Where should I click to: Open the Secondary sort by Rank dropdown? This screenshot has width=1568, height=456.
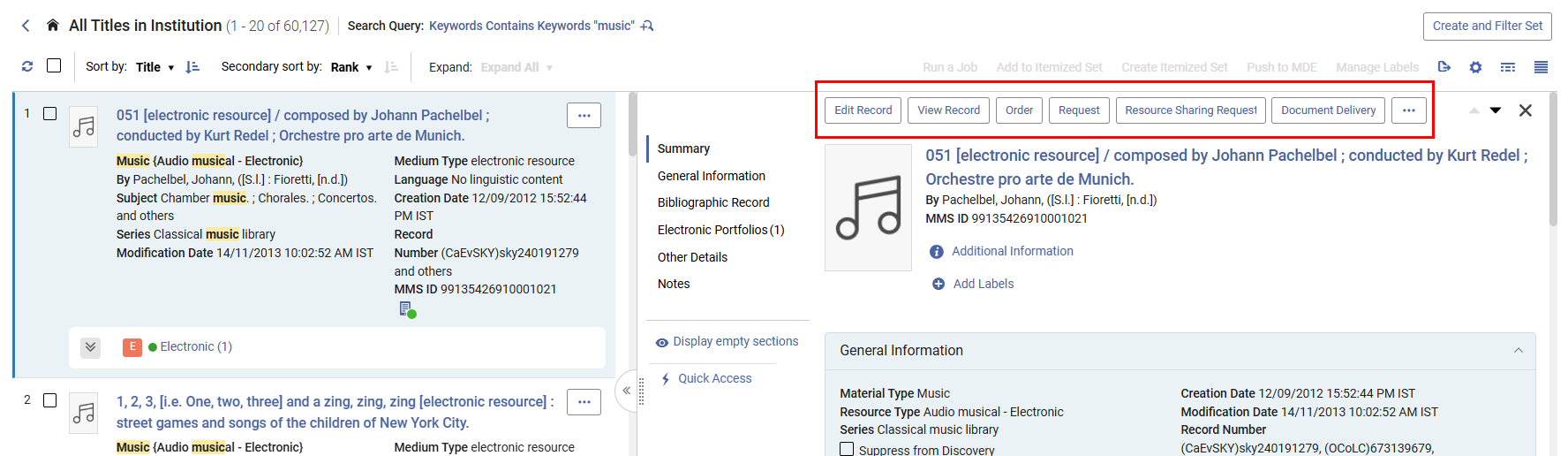click(x=351, y=67)
